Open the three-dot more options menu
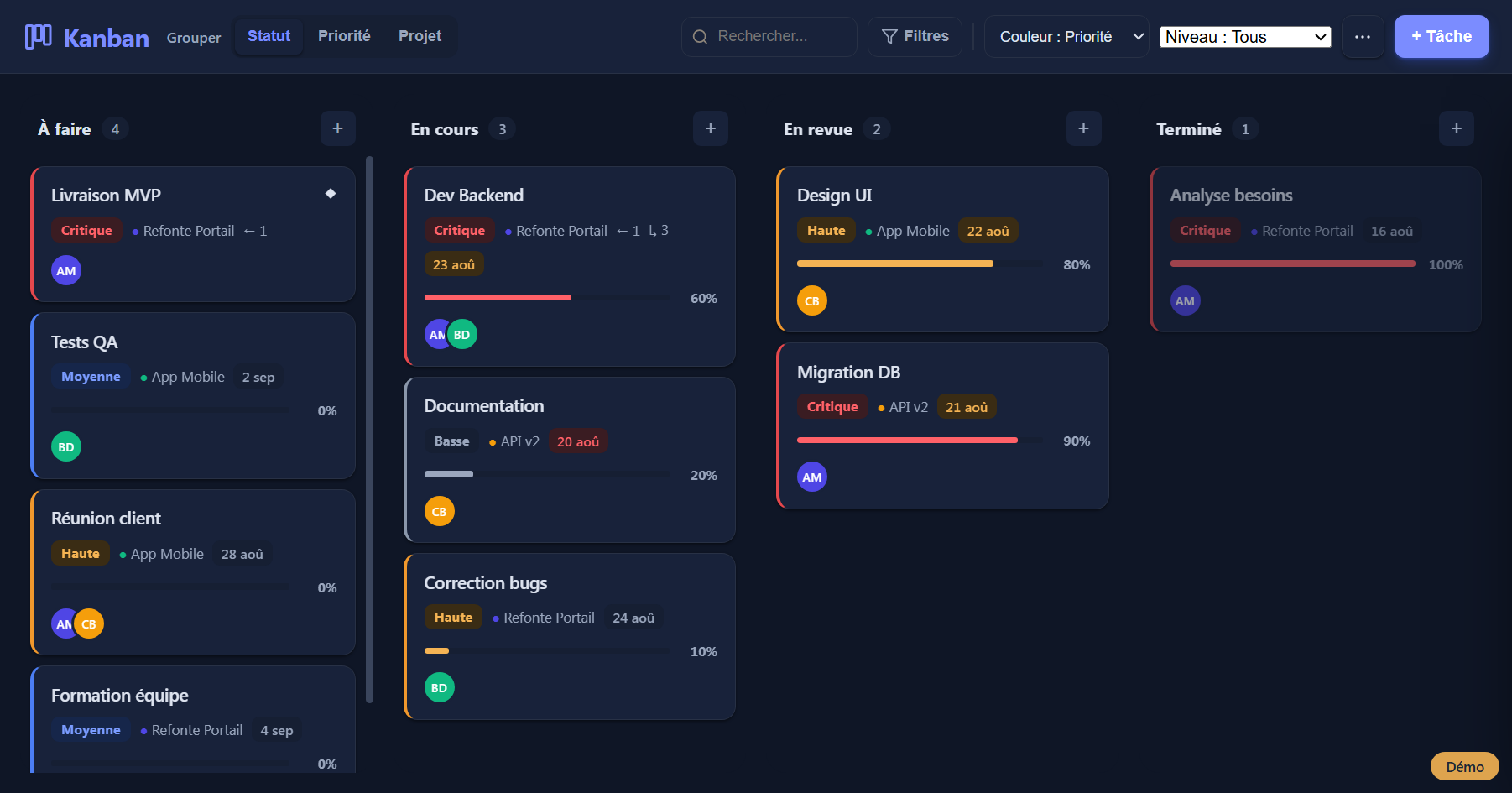 click(1363, 37)
